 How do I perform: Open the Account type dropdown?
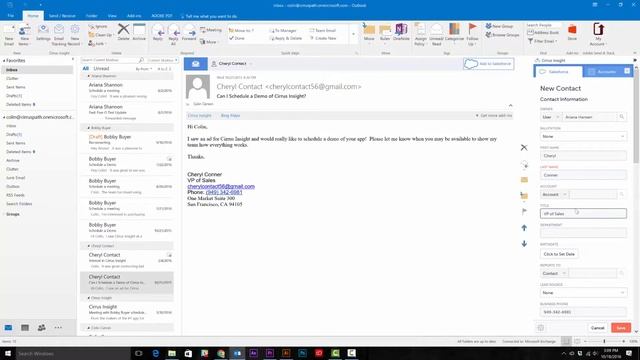554,194
